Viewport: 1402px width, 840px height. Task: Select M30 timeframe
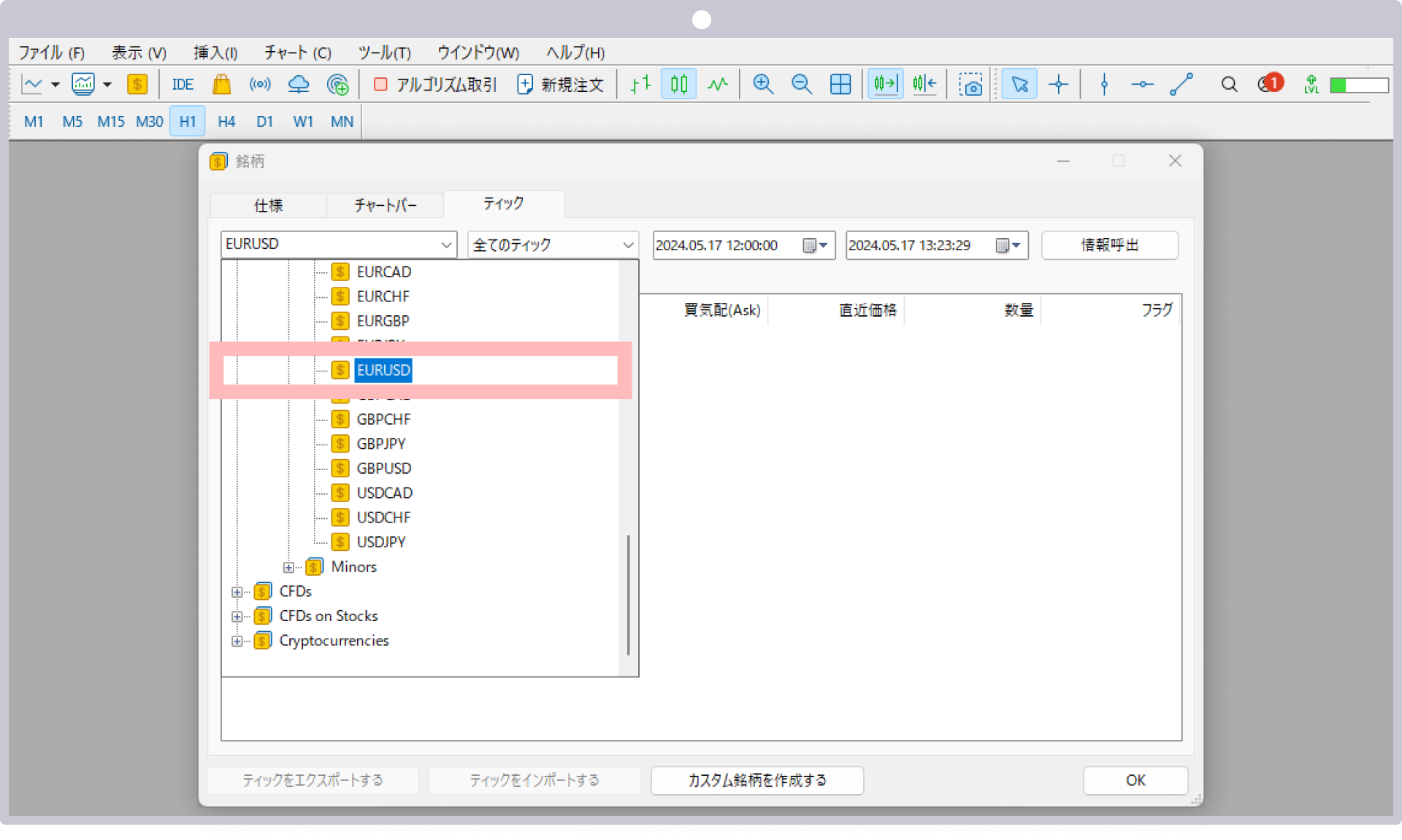point(150,122)
